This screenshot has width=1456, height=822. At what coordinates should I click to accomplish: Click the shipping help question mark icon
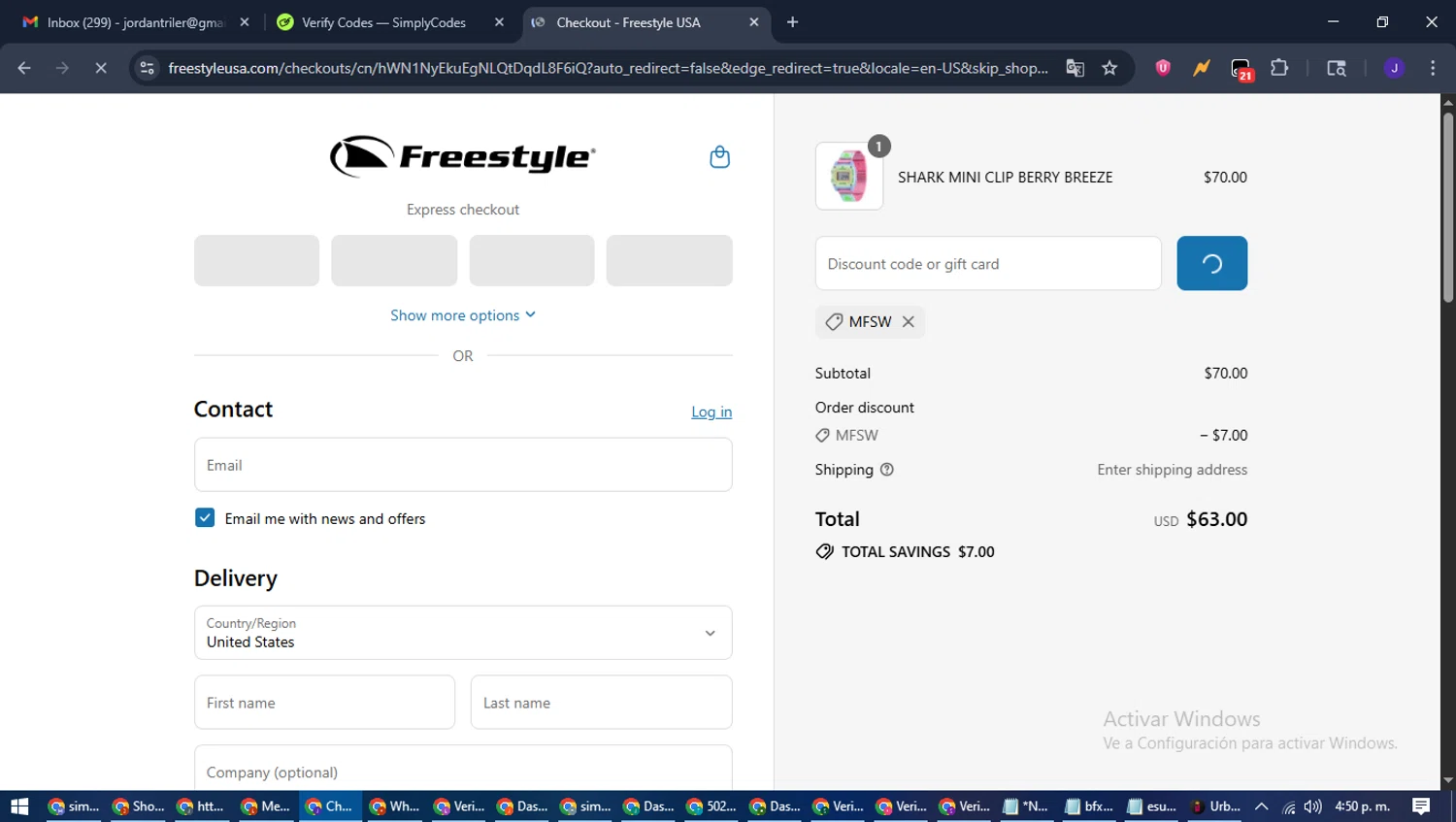[886, 470]
